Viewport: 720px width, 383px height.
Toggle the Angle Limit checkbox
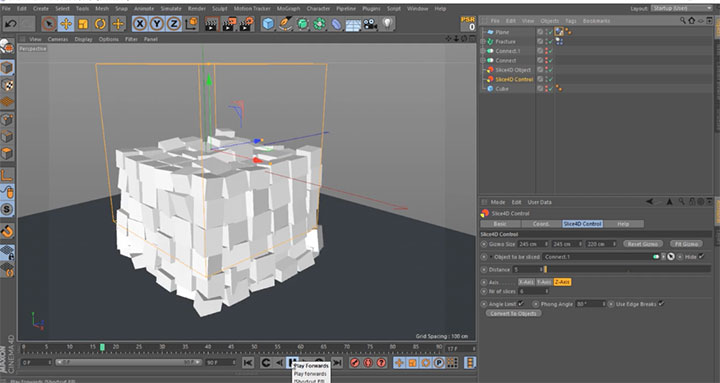click(521, 304)
